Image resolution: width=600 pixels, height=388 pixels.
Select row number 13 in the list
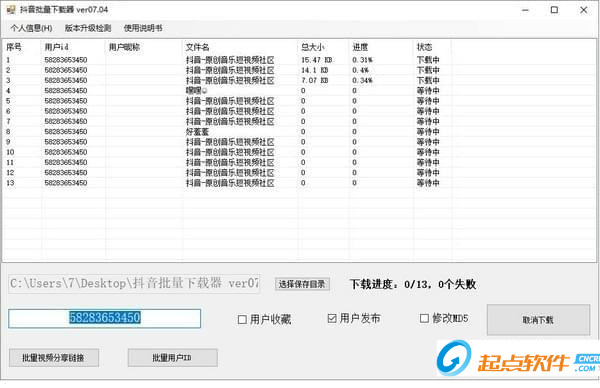tap(10, 183)
